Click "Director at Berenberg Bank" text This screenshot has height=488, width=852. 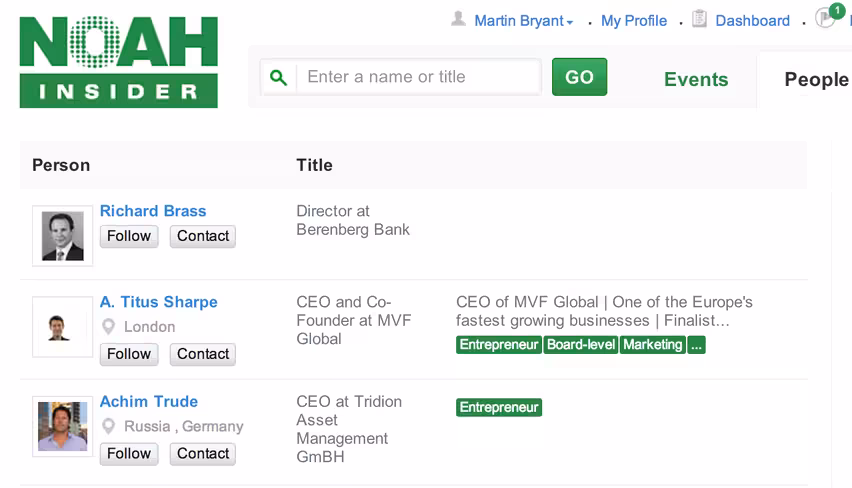(x=353, y=220)
